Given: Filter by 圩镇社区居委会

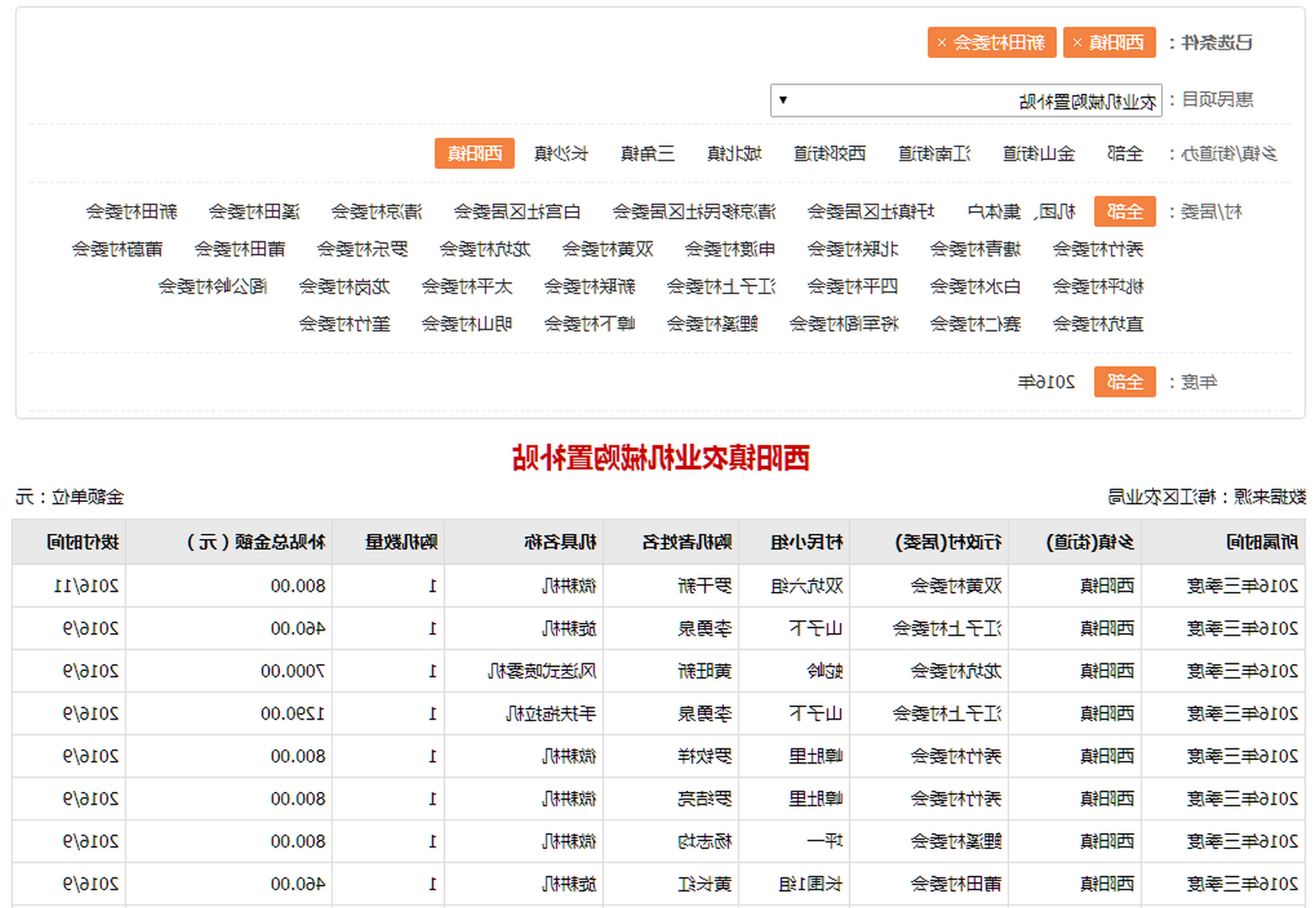Looking at the screenshot, I should (x=870, y=212).
